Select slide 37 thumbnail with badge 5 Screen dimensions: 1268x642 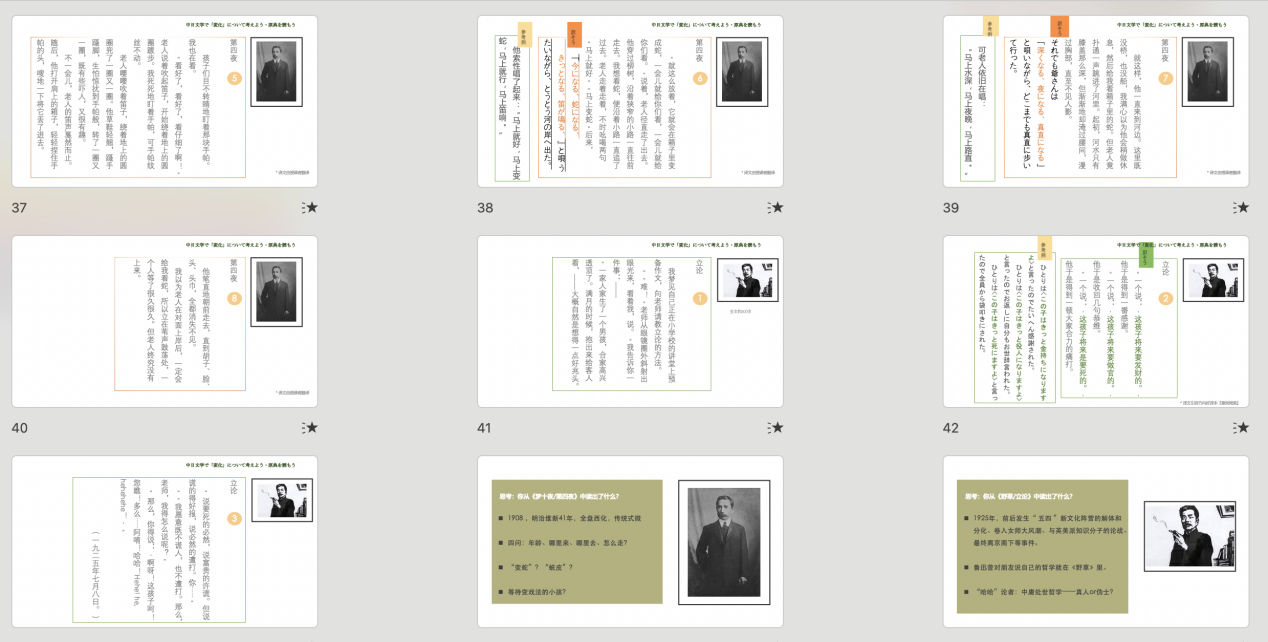click(x=165, y=101)
